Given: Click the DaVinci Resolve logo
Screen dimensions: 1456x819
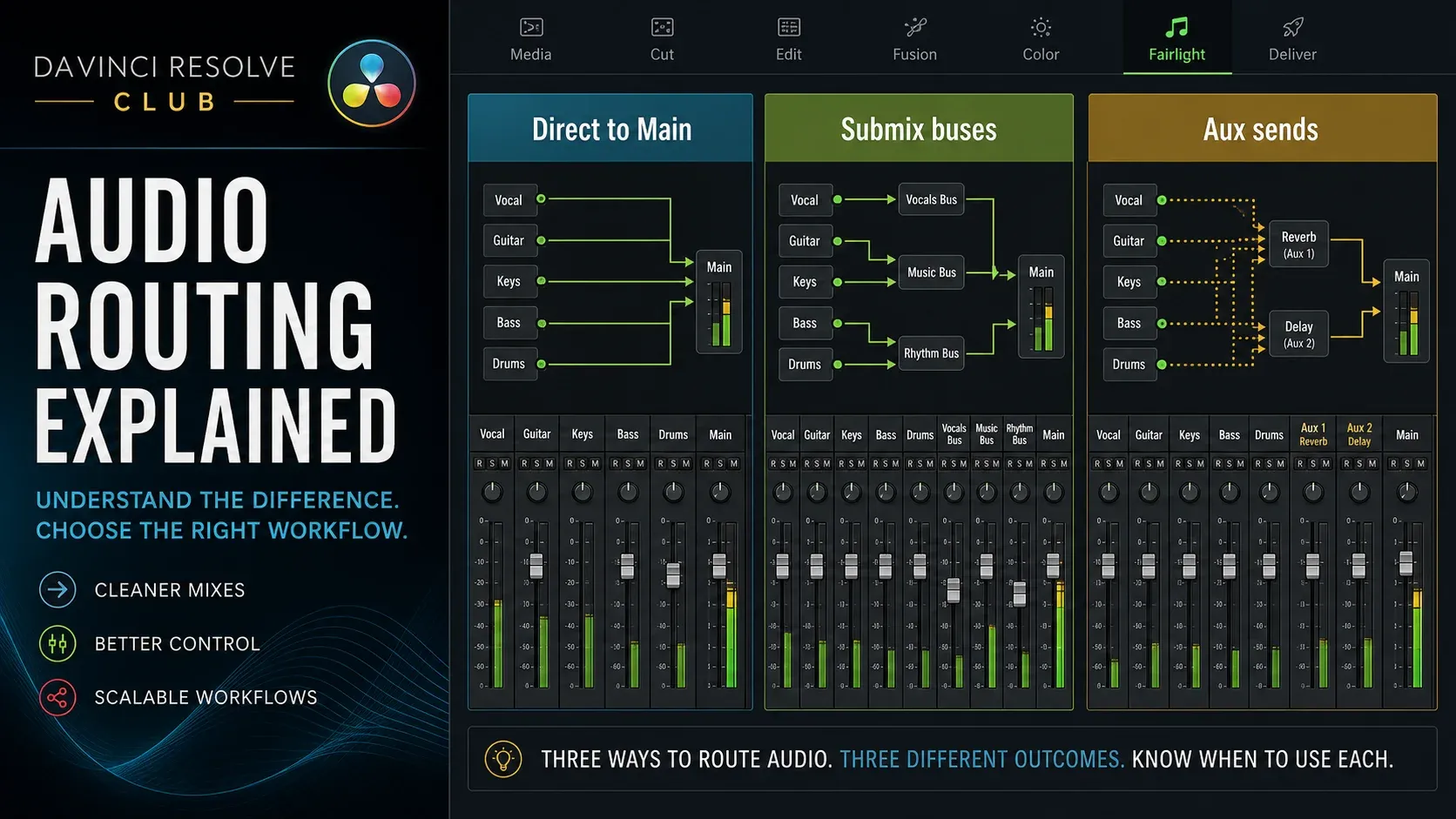Looking at the screenshot, I should coord(372,84).
